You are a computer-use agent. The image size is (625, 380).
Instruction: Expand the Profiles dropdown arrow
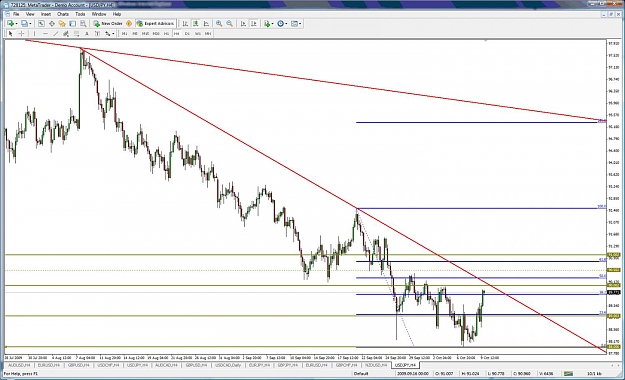[30, 24]
